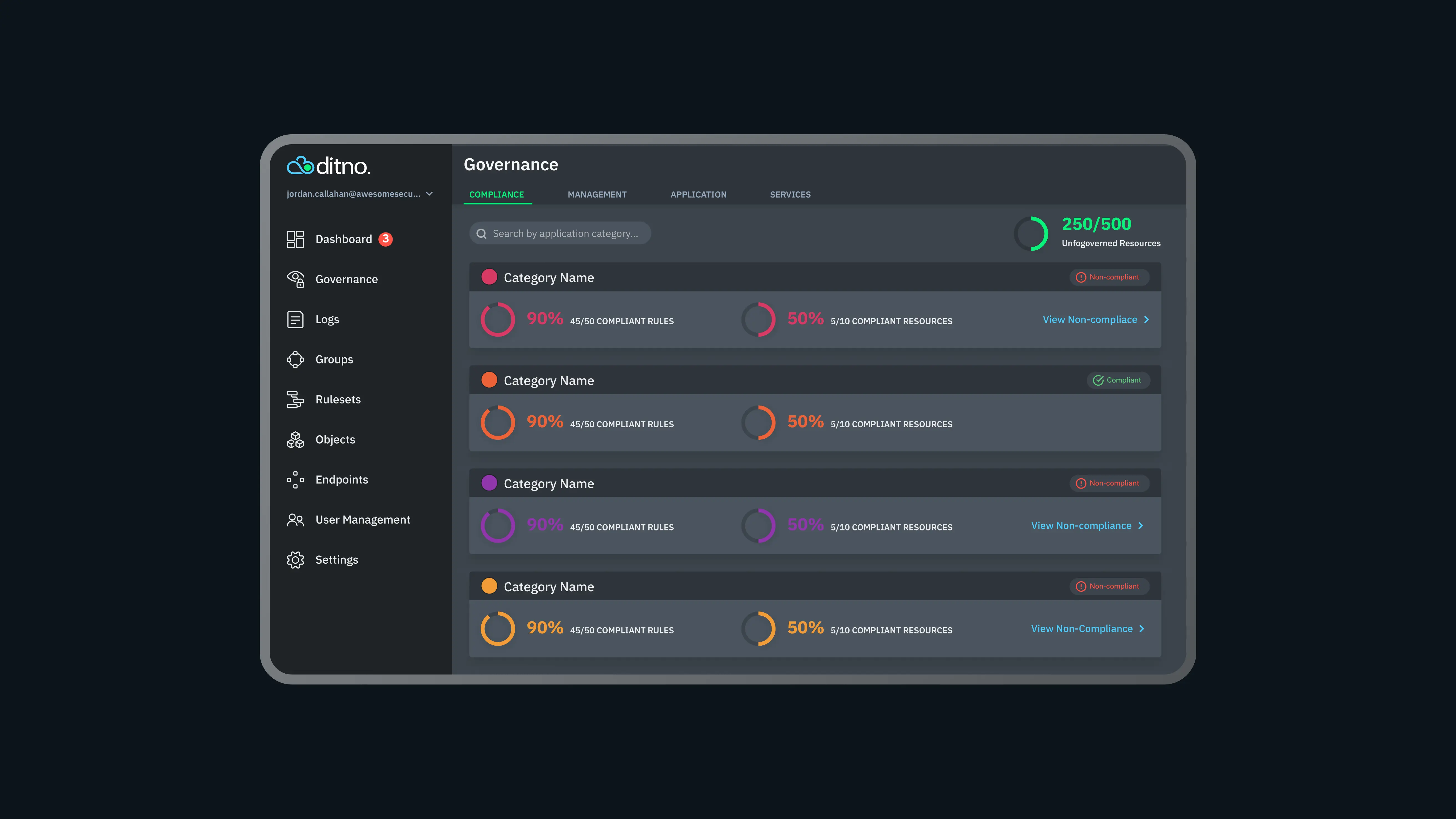Select the Groups icon in sidebar
This screenshot has width=1456, height=819.
pyautogui.click(x=295, y=360)
